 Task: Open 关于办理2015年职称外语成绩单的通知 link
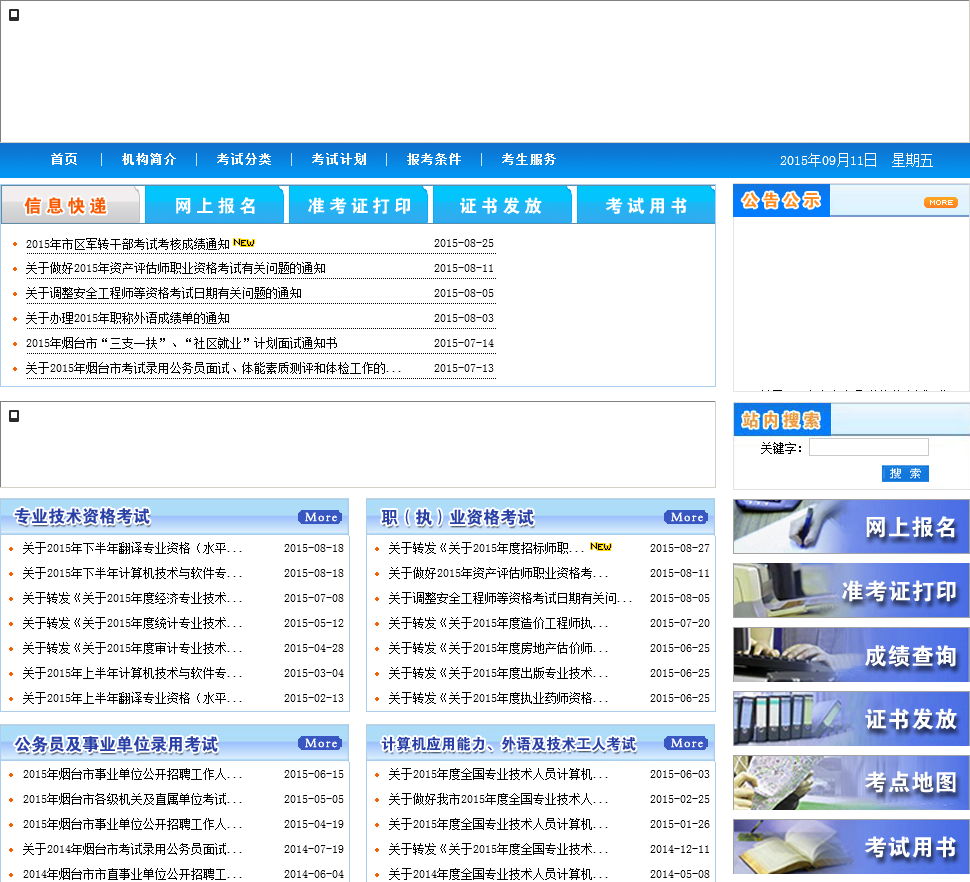point(127,318)
